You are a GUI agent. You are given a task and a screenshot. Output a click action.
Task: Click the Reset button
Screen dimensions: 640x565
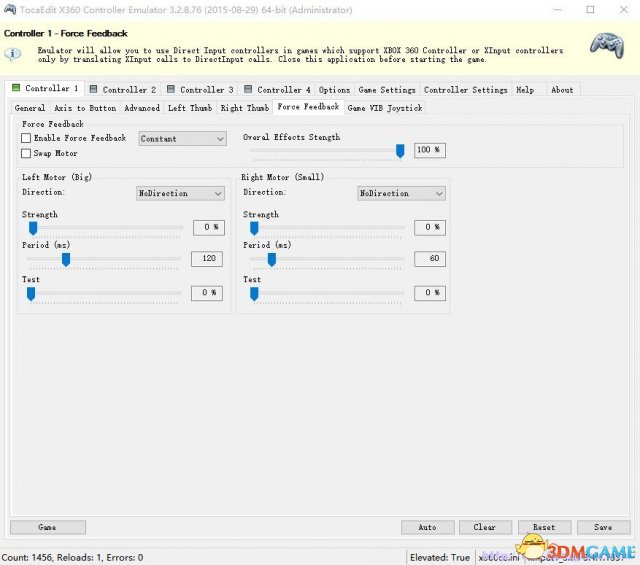click(x=544, y=527)
